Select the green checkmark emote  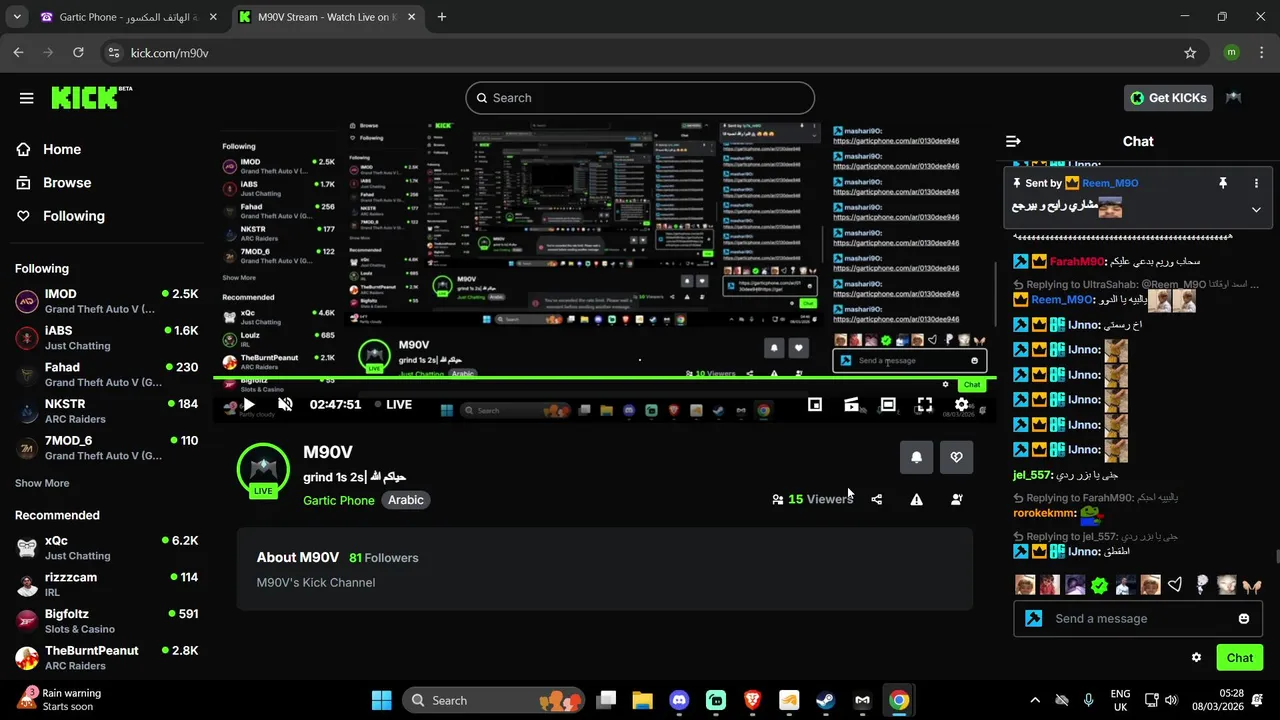pos(1100,586)
